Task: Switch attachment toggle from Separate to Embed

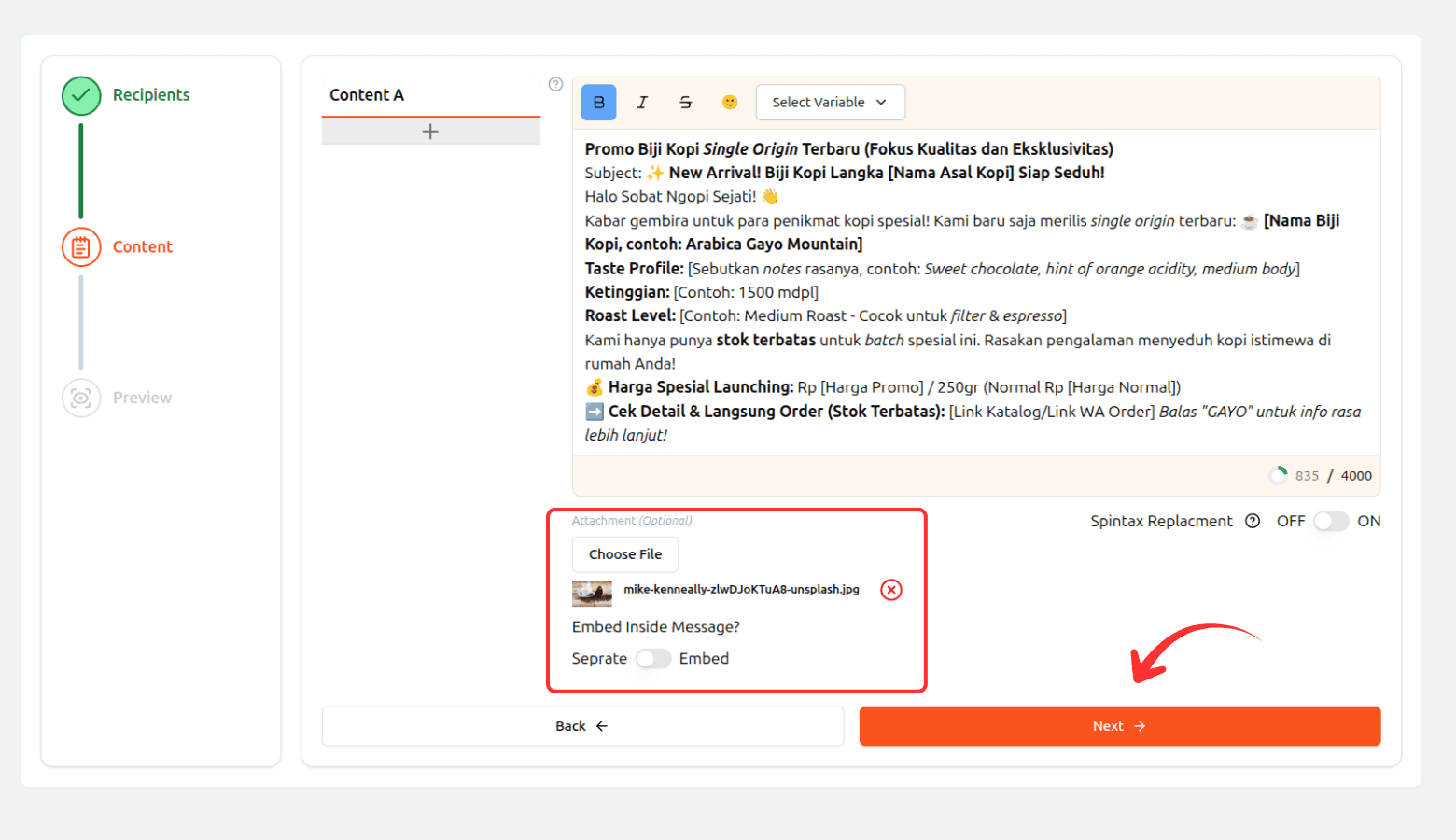Action: [x=653, y=659]
